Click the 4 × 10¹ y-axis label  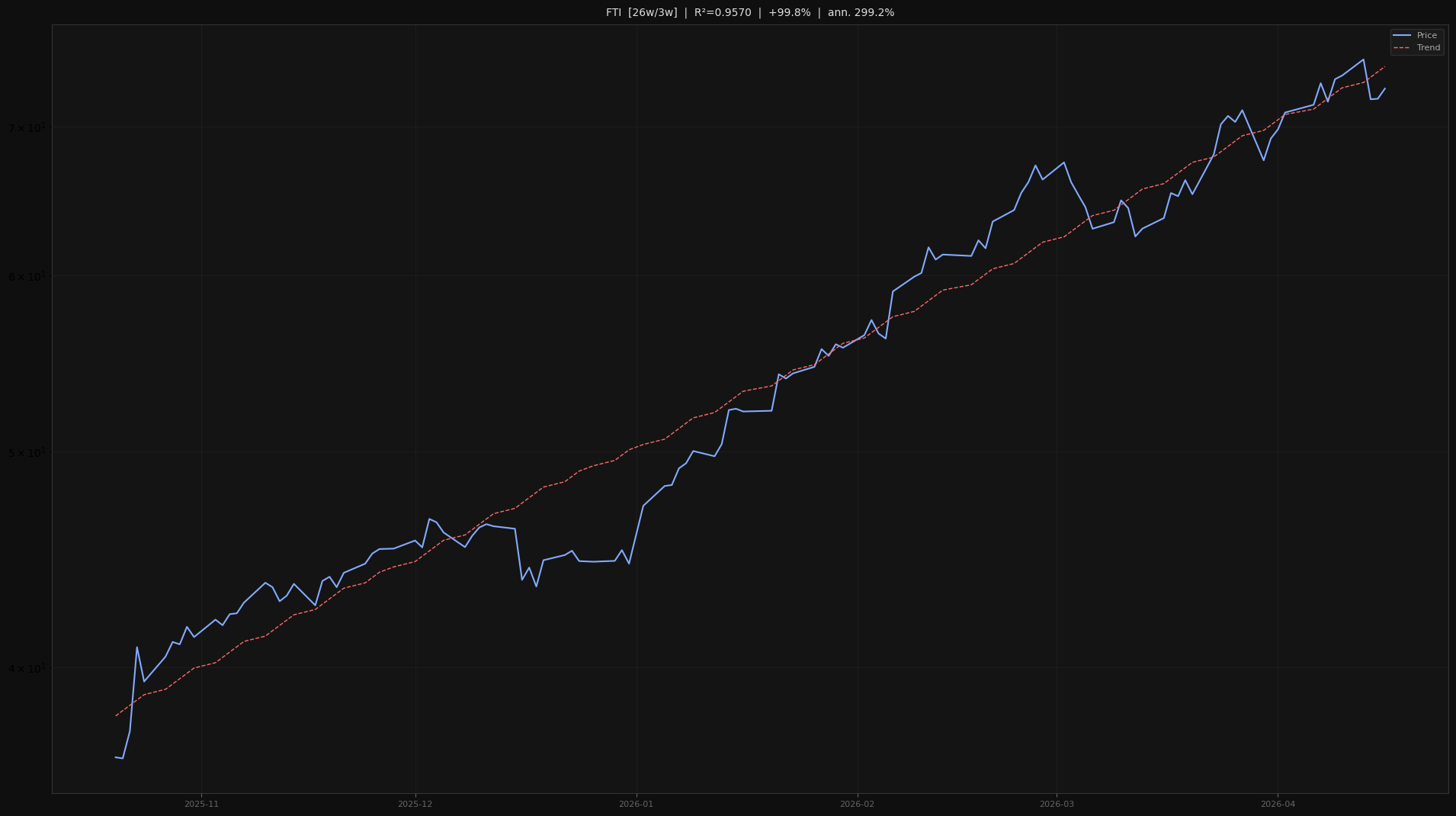29,670
